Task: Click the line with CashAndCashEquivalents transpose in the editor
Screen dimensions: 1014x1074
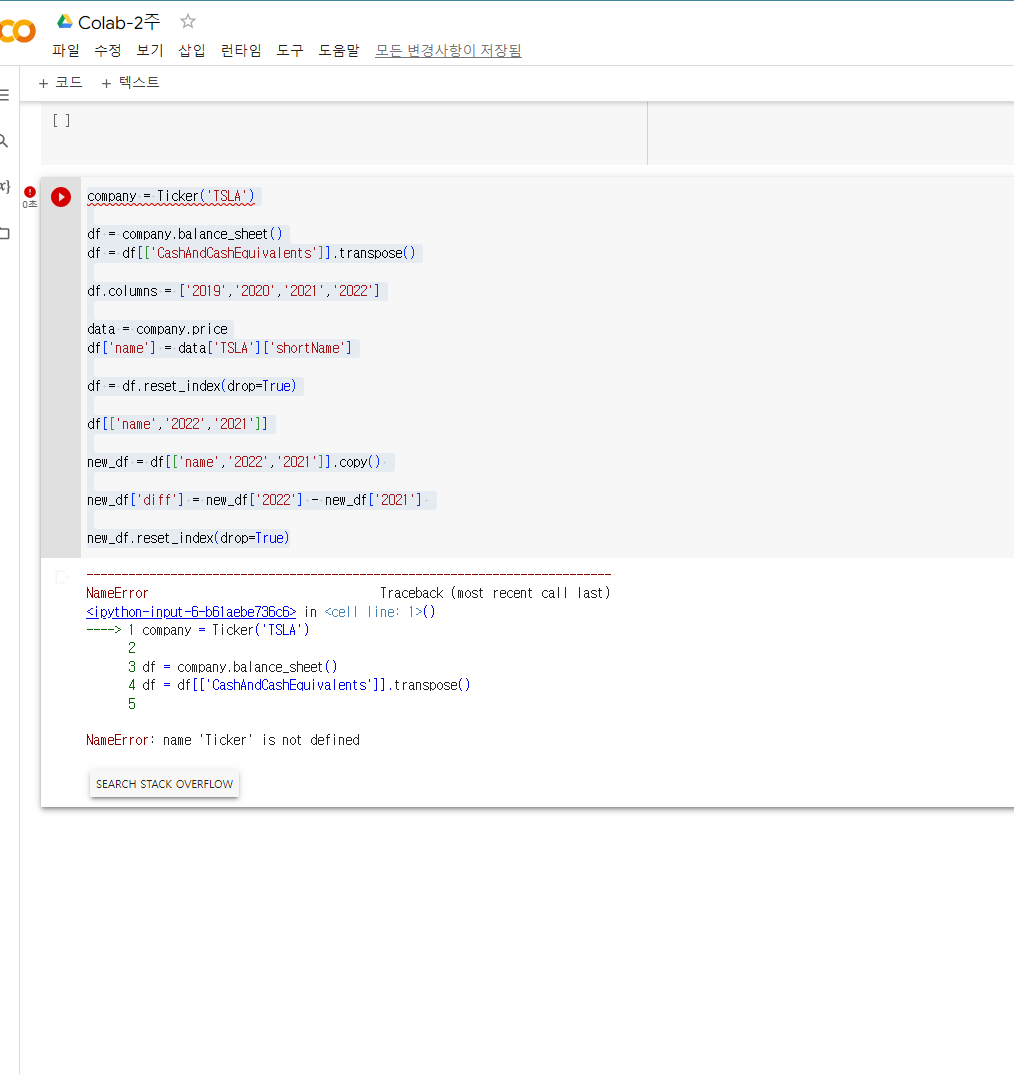Action: click(x=251, y=253)
